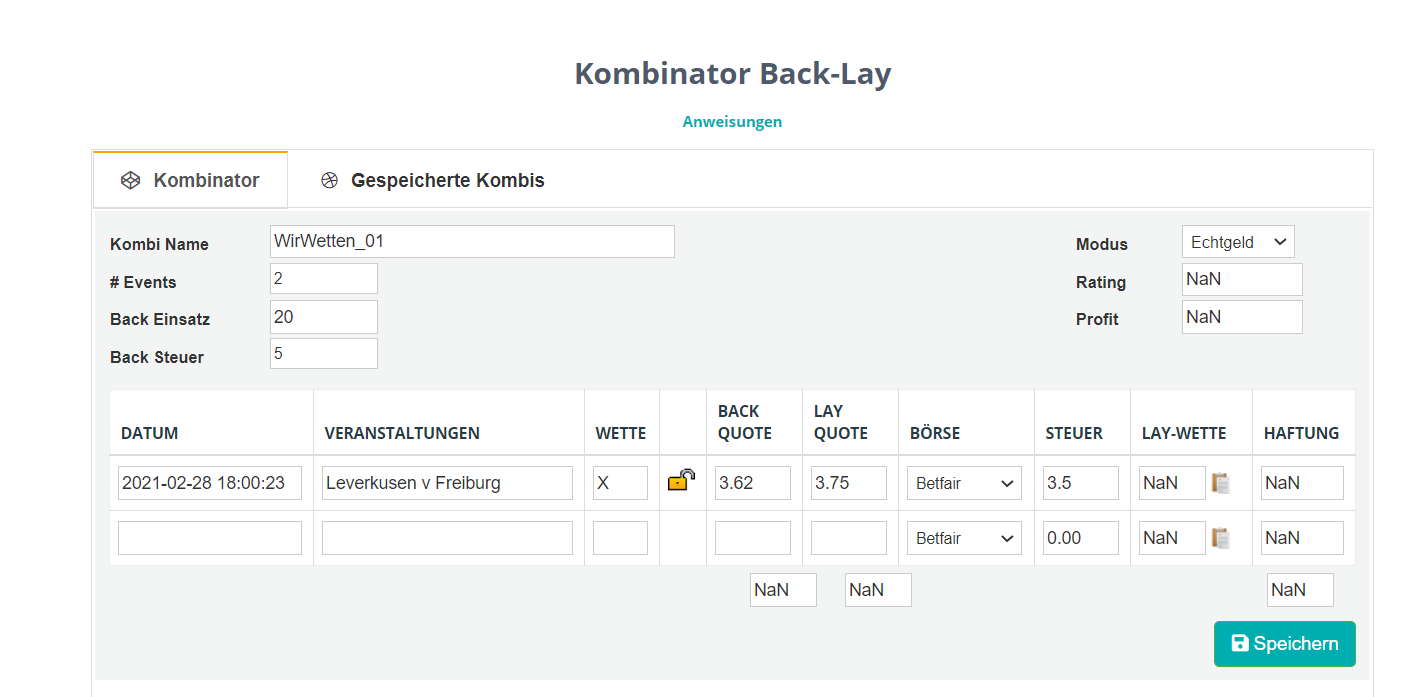Click the empty Lay Quote field in second row

coord(848,538)
